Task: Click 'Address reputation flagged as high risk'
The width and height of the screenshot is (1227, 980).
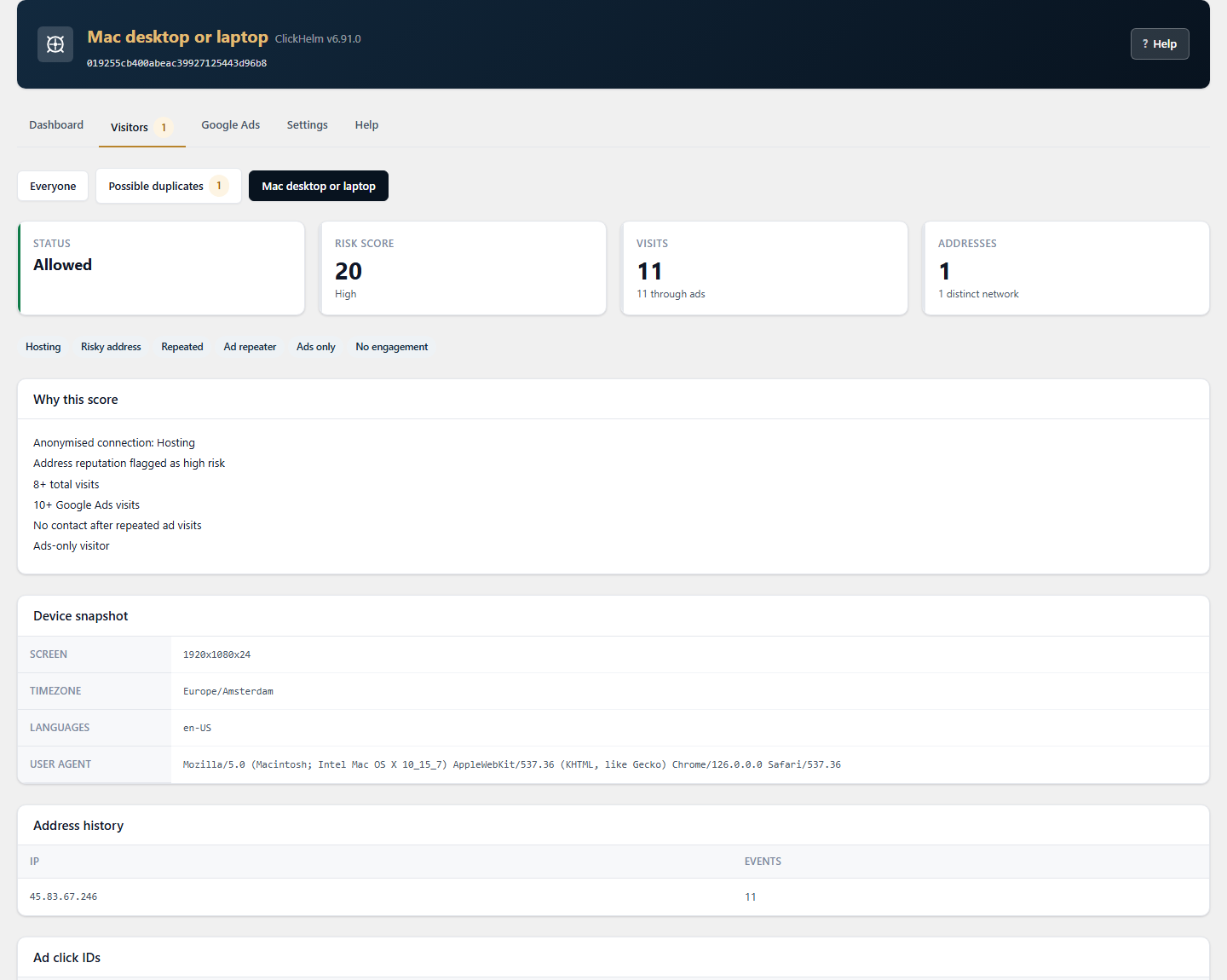Action: [x=129, y=464]
